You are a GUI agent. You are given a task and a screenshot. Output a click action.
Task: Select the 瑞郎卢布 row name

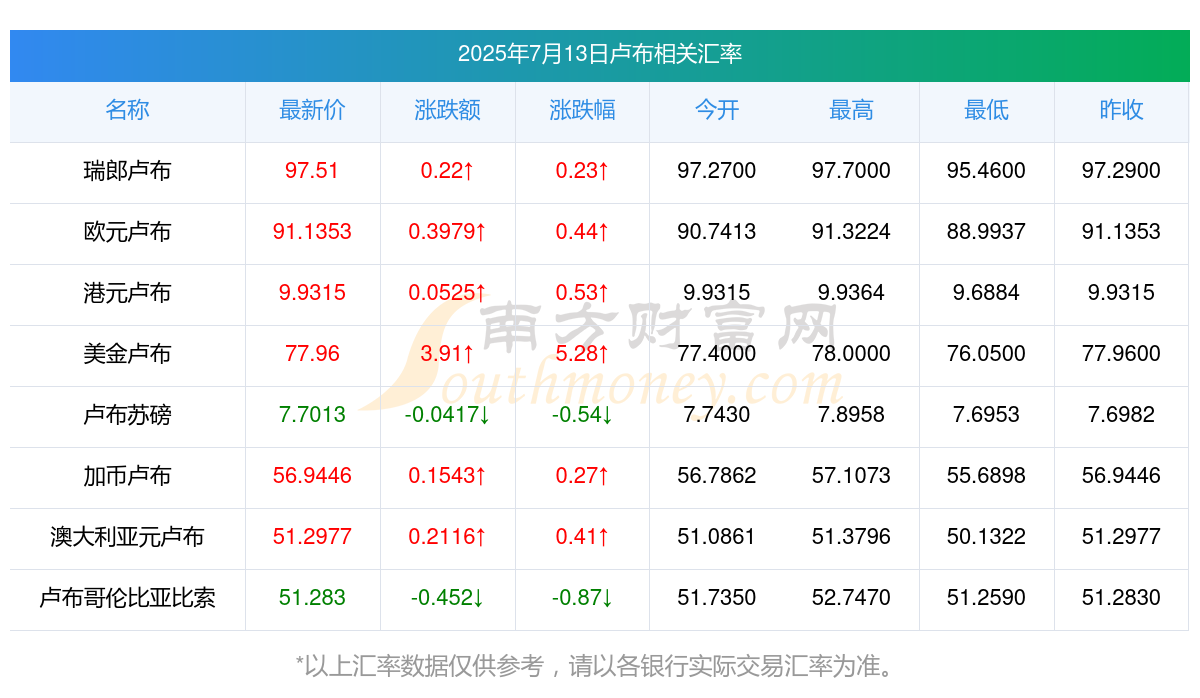click(127, 171)
